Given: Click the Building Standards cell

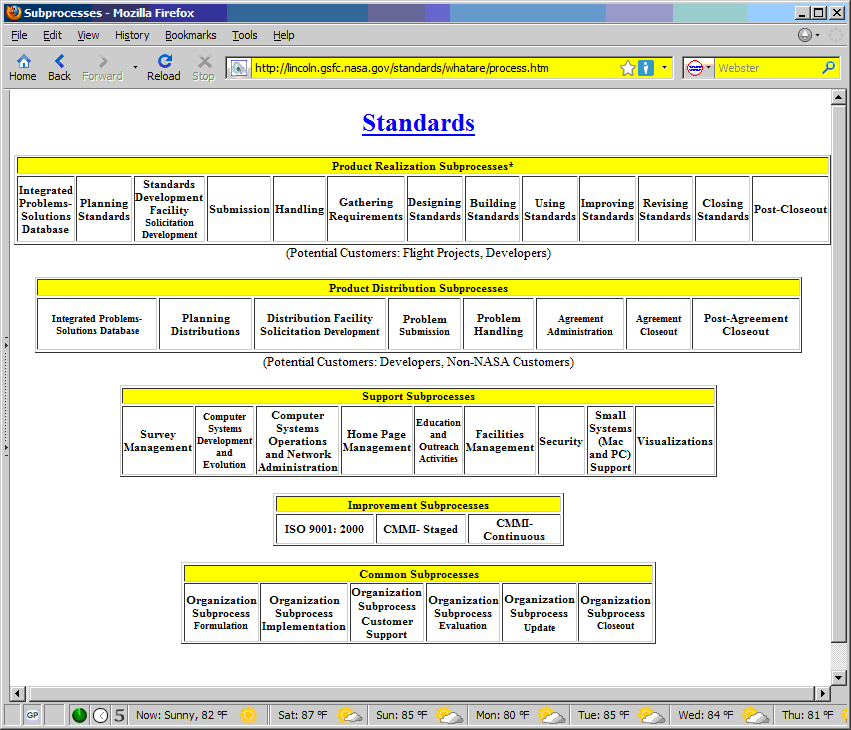Looking at the screenshot, I should click(493, 209).
